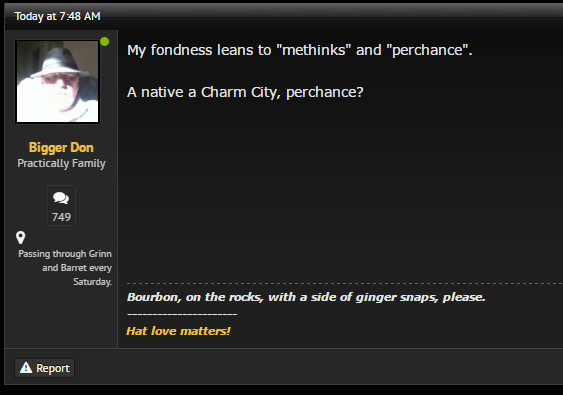Click the quoted word "methinks" in post
563x395 pixels.
pyautogui.click(x=313, y=50)
